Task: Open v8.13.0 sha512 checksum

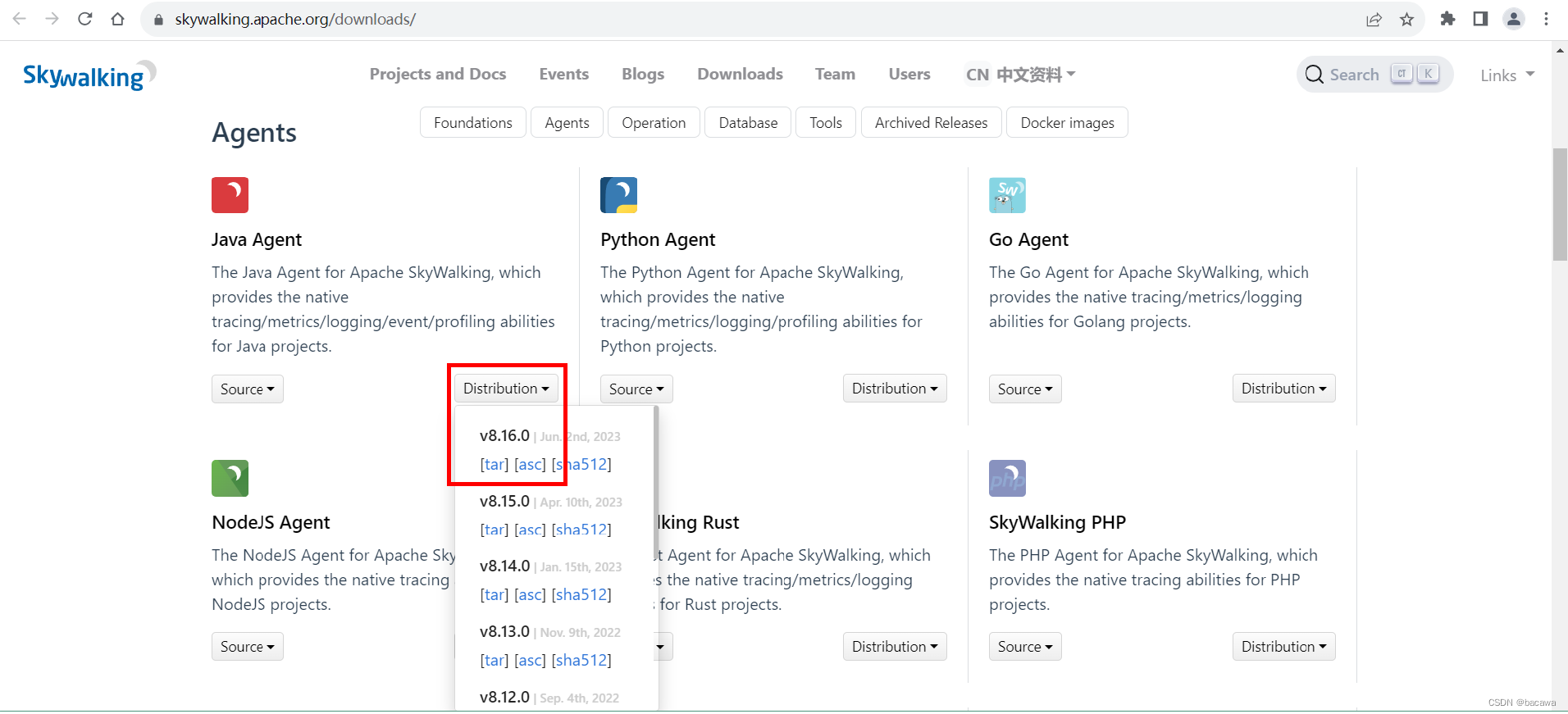Action: tap(581, 660)
